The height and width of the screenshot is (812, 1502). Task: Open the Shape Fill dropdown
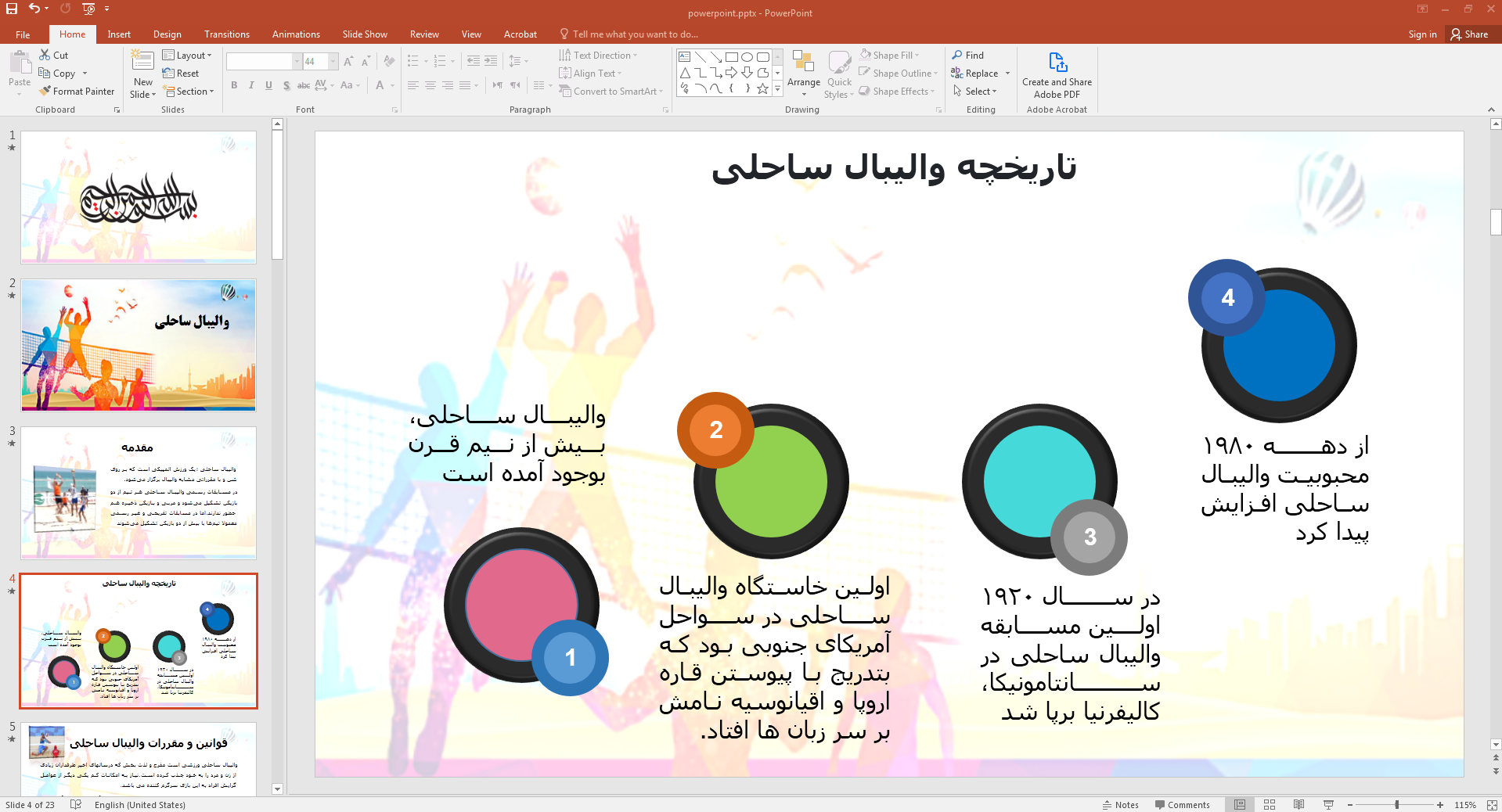pyautogui.click(x=889, y=56)
